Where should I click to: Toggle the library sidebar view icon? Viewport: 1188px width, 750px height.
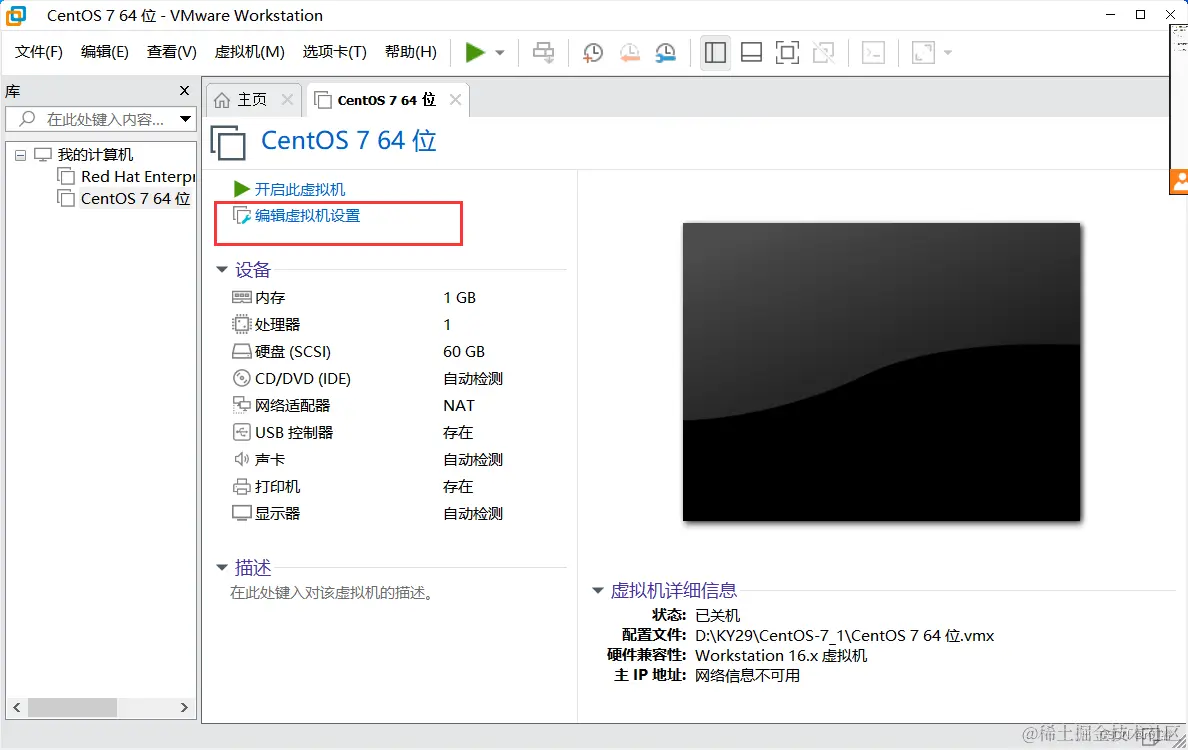pos(715,52)
